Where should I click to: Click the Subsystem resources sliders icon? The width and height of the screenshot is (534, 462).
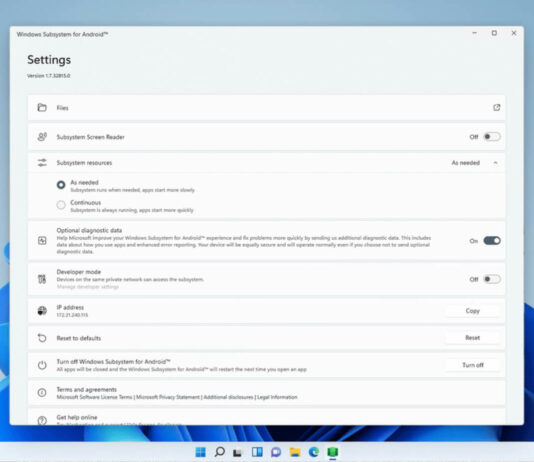(x=42, y=163)
